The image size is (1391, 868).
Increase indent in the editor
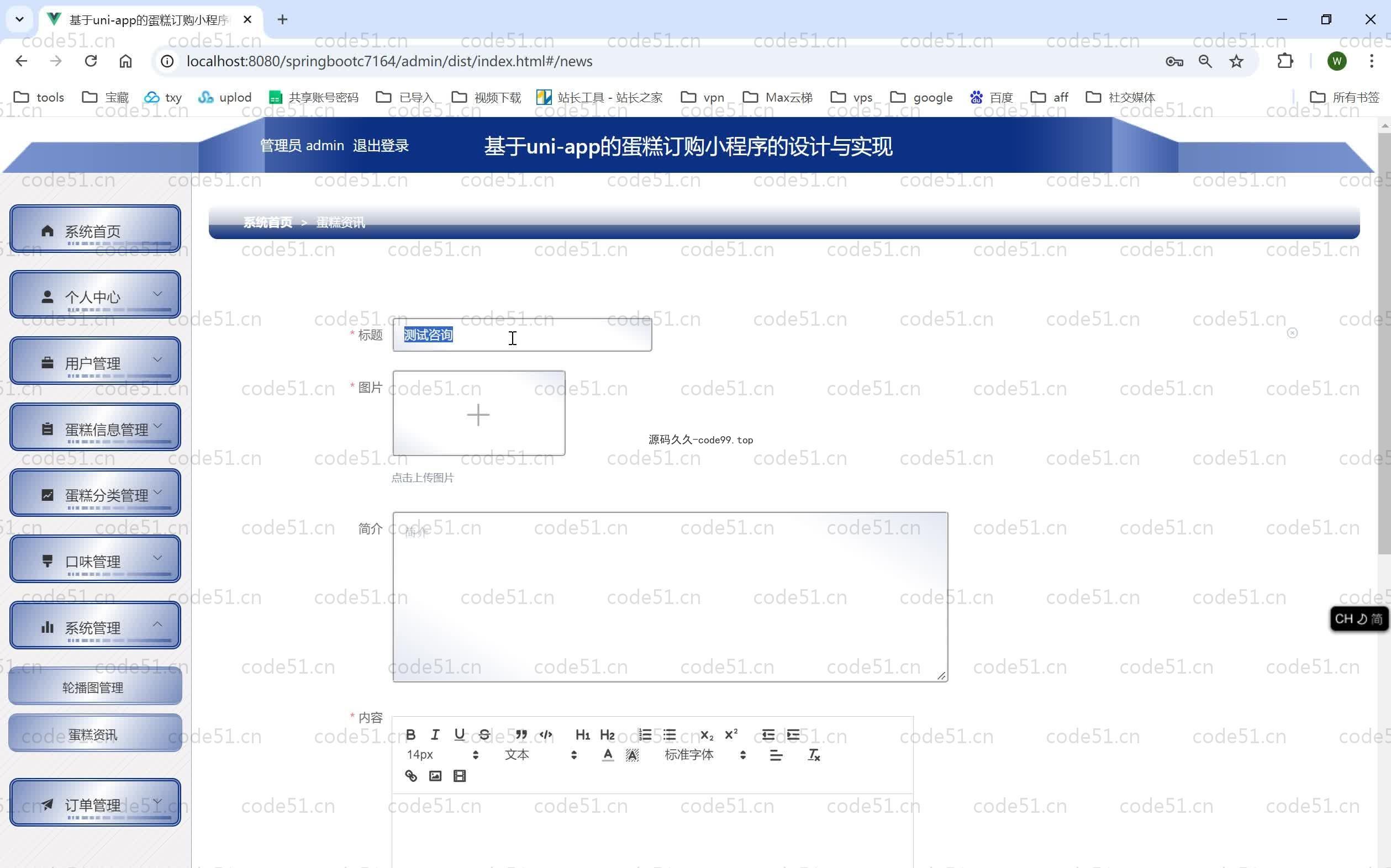click(793, 734)
